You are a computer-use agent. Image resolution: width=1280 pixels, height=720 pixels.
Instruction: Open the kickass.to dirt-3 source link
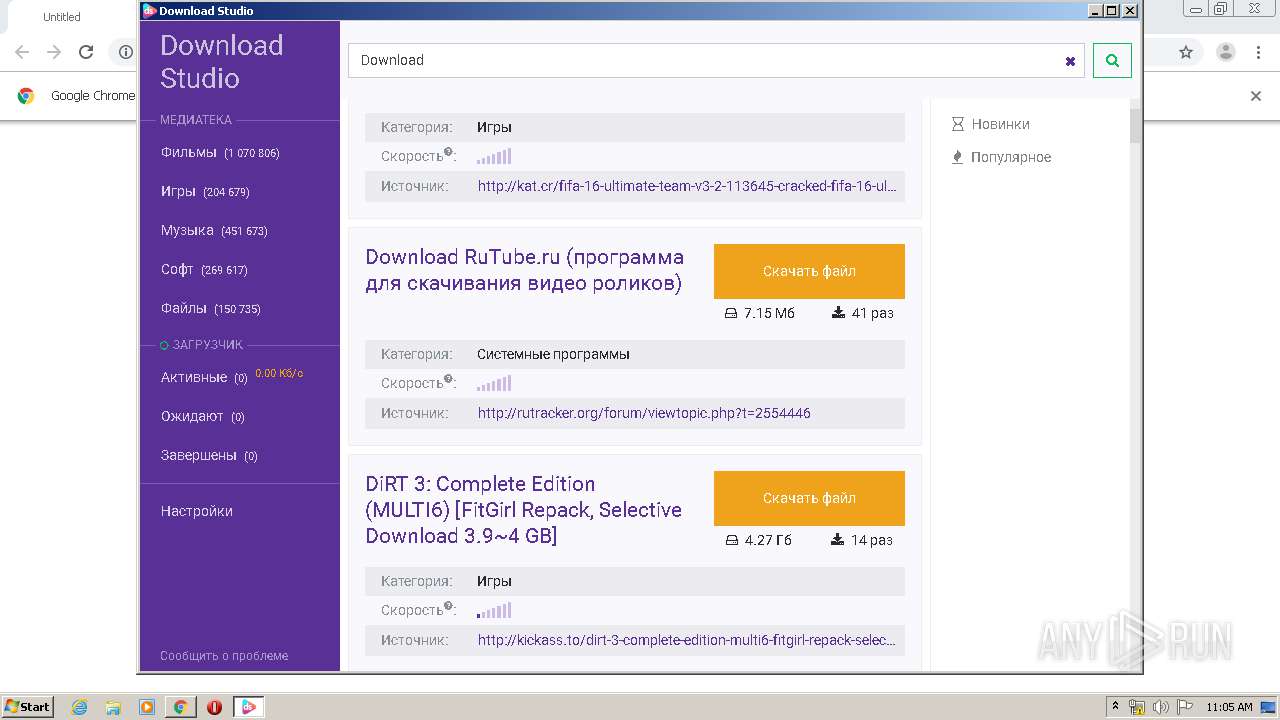click(x=687, y=640)
